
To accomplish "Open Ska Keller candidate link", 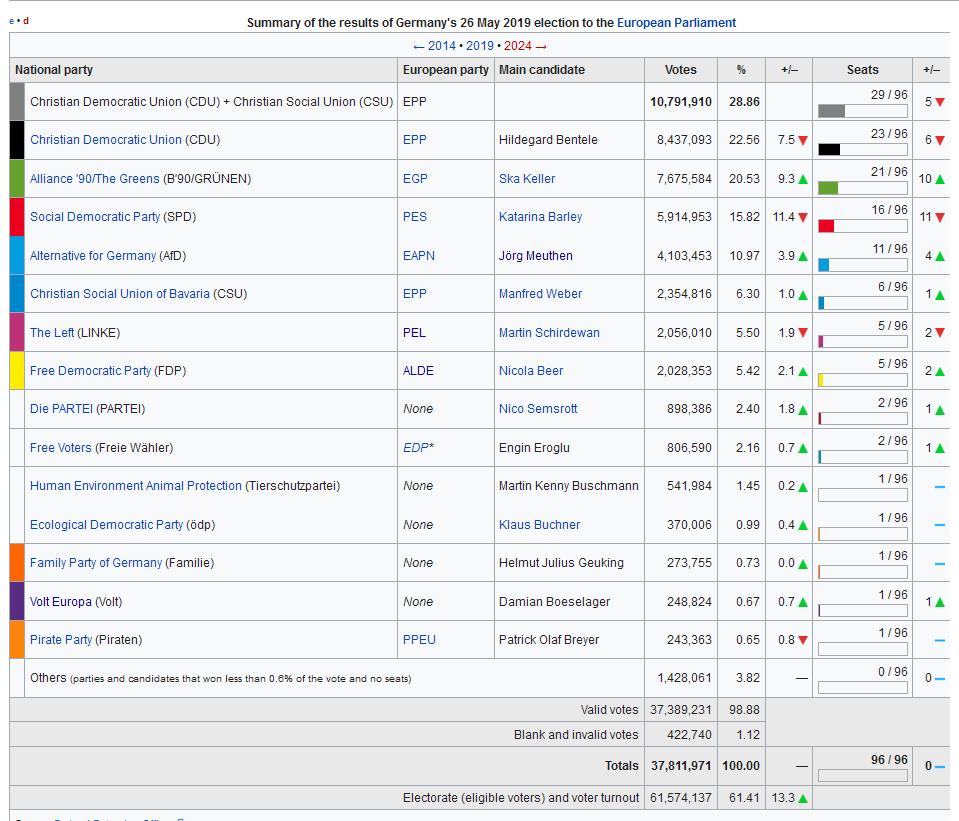I will 527,179.
